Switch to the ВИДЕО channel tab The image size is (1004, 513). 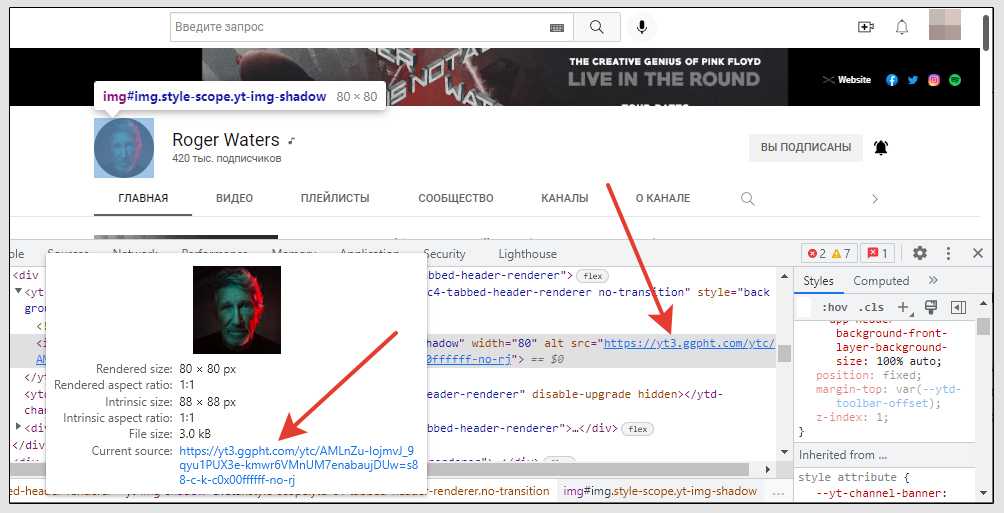click(234, 199)
